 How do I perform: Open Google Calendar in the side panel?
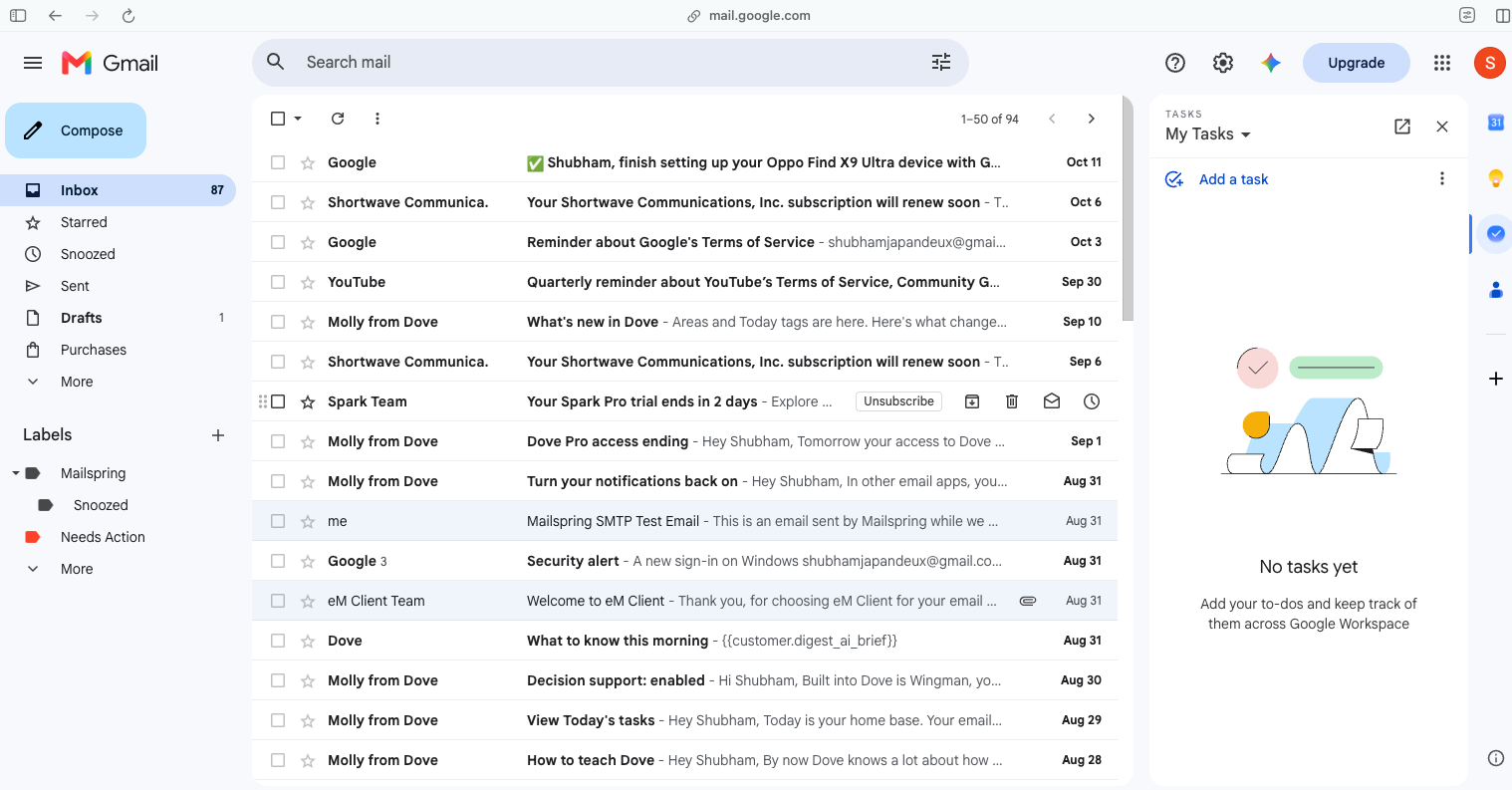[1496, 123]
